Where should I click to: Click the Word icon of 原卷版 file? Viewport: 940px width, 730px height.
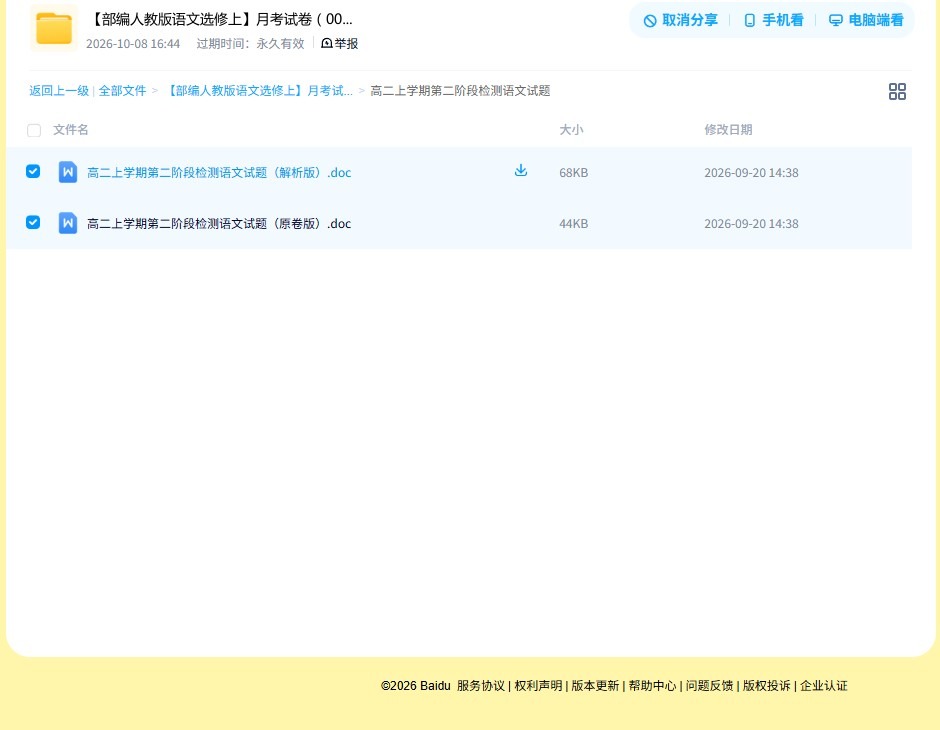(68, 223)
